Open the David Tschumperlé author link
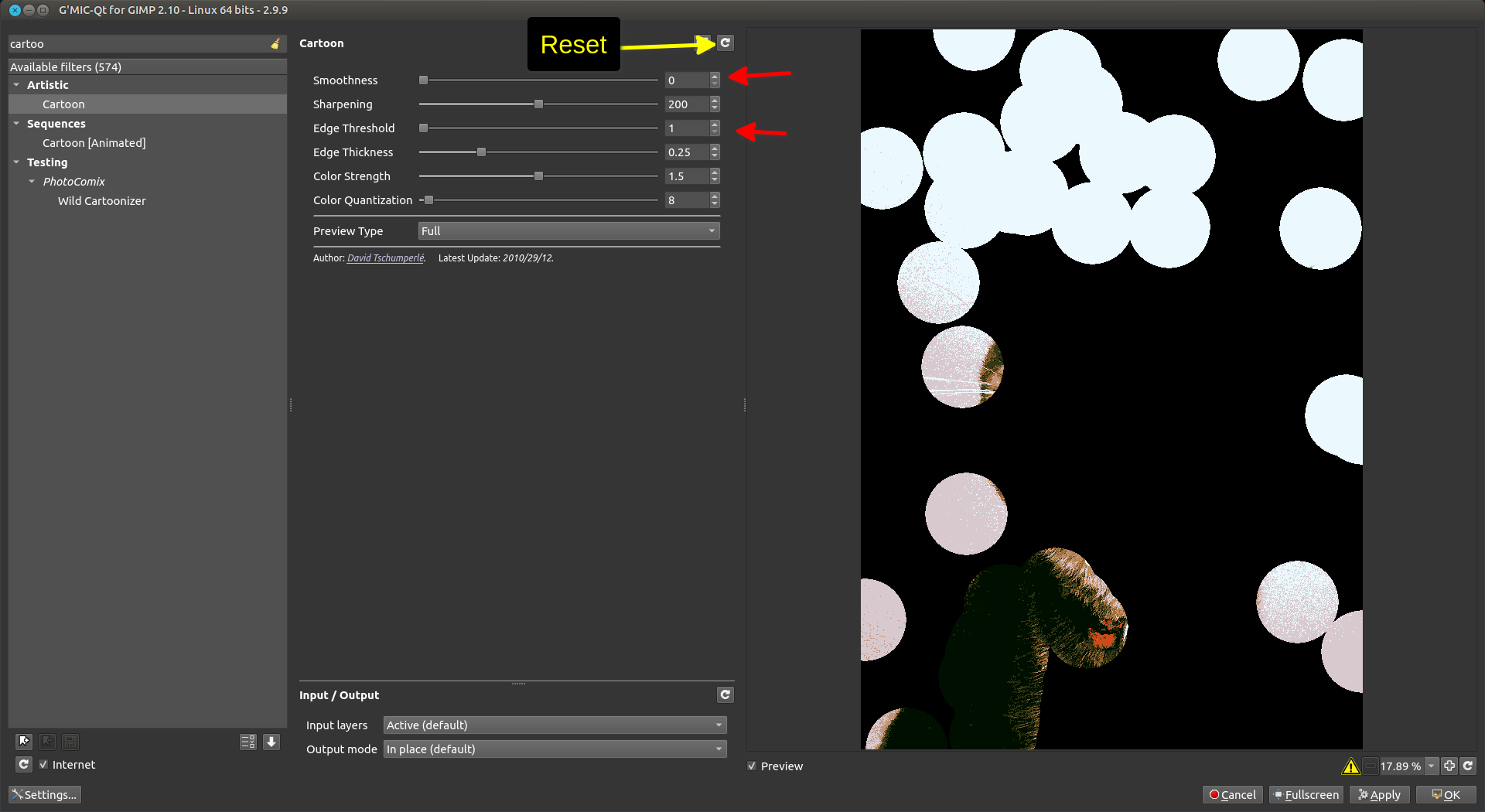 (x=385, y=258)
